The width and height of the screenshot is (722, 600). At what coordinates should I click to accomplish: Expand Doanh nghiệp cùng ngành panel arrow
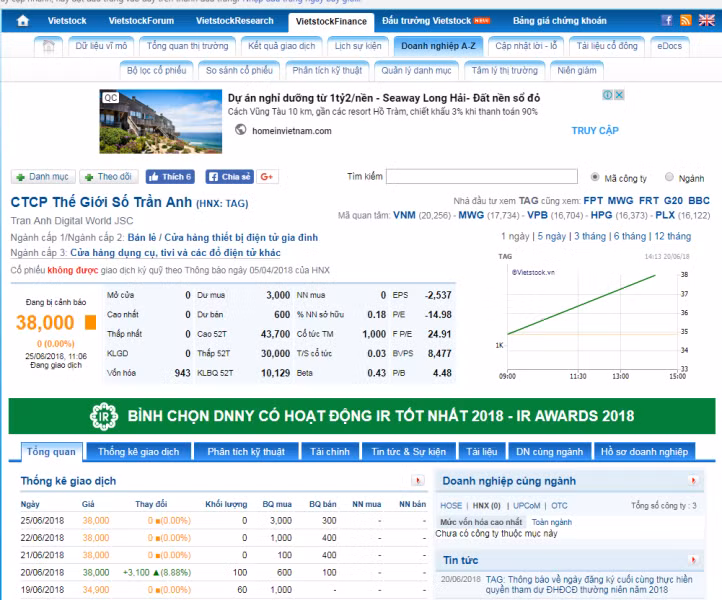click(x=693, y=481)
